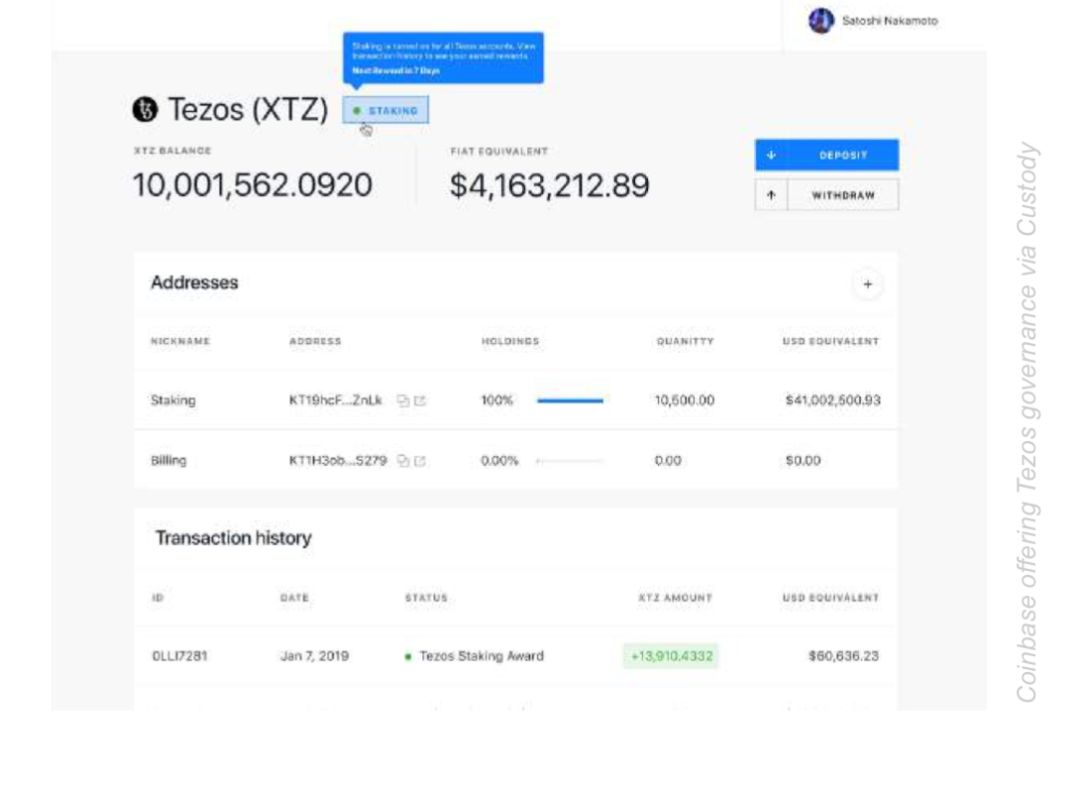Click the up arrow on Withdraw

pyautogui.click(x=771, y=196)
